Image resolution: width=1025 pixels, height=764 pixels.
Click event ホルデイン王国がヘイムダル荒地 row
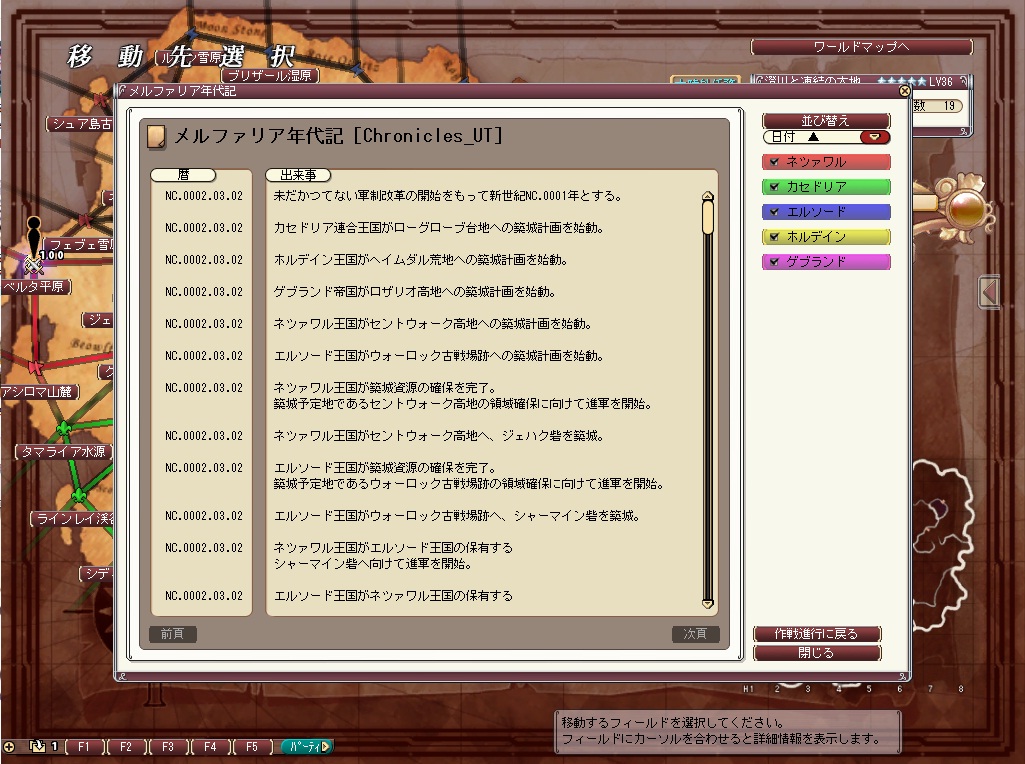pyautogui.click(x=420, y=259)
